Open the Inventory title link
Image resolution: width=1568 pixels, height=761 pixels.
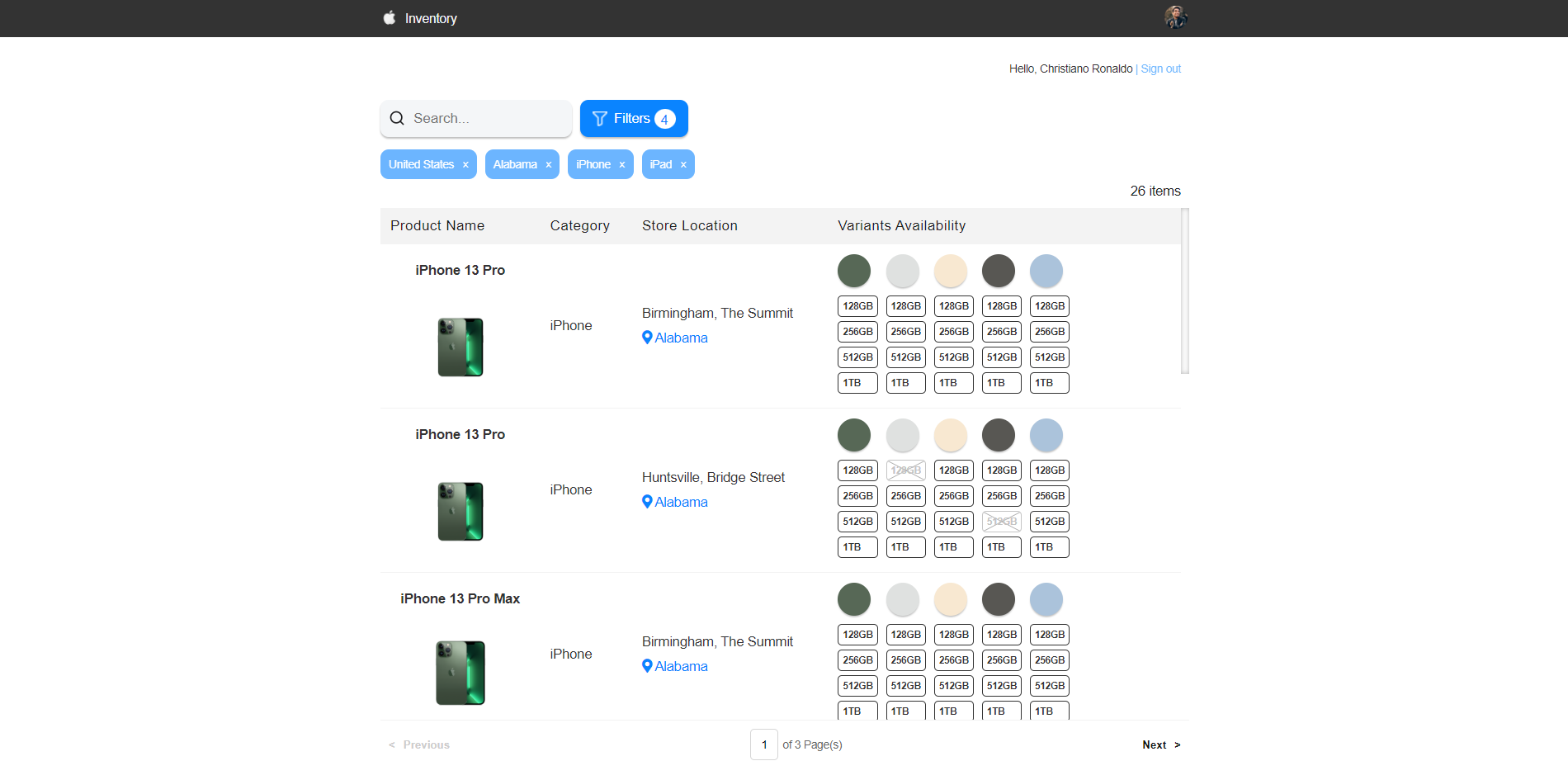(x=431, y=18)
